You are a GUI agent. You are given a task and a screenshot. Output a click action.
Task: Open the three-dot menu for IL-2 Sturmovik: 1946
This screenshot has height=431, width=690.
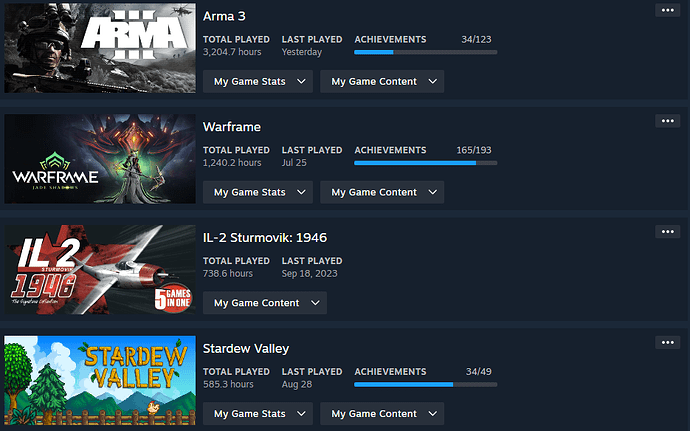pos(668,232)
